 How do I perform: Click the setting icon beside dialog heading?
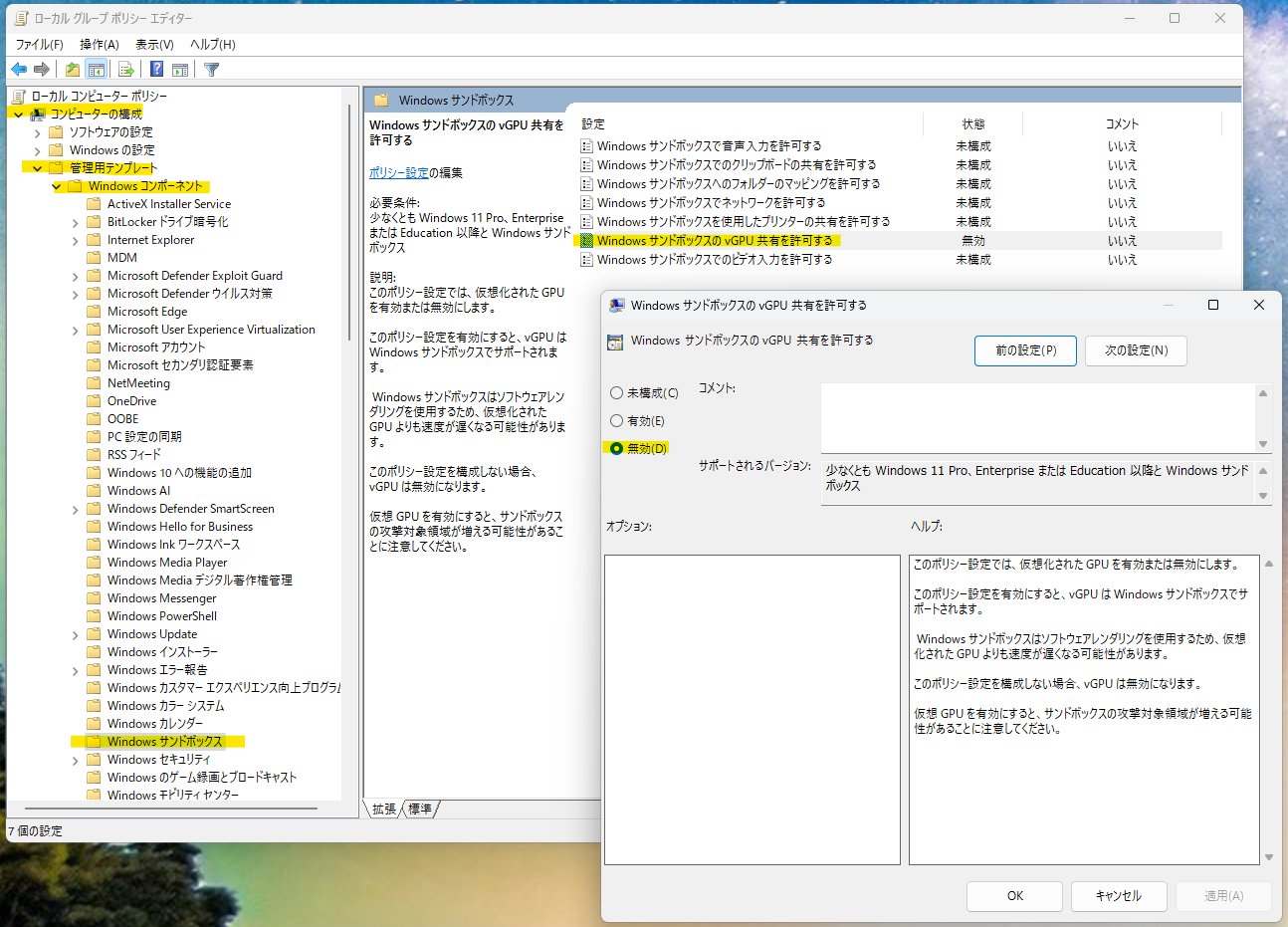tap(615, 341)
